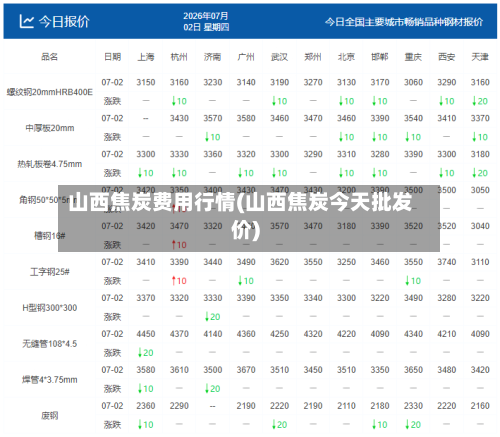Click 角钢 Tianjin price 3050
This screenshot has width=500, height=437.
pyautogui.click(x=480, y=190)
